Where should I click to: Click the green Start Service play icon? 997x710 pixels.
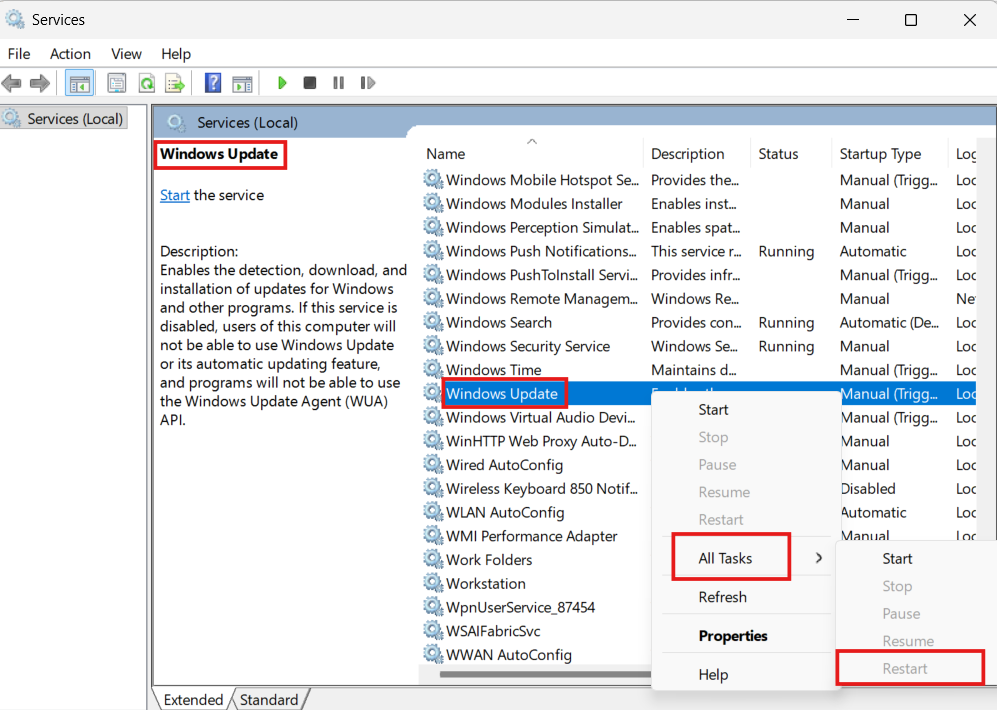pyautogui.click(x=282, y=83)
